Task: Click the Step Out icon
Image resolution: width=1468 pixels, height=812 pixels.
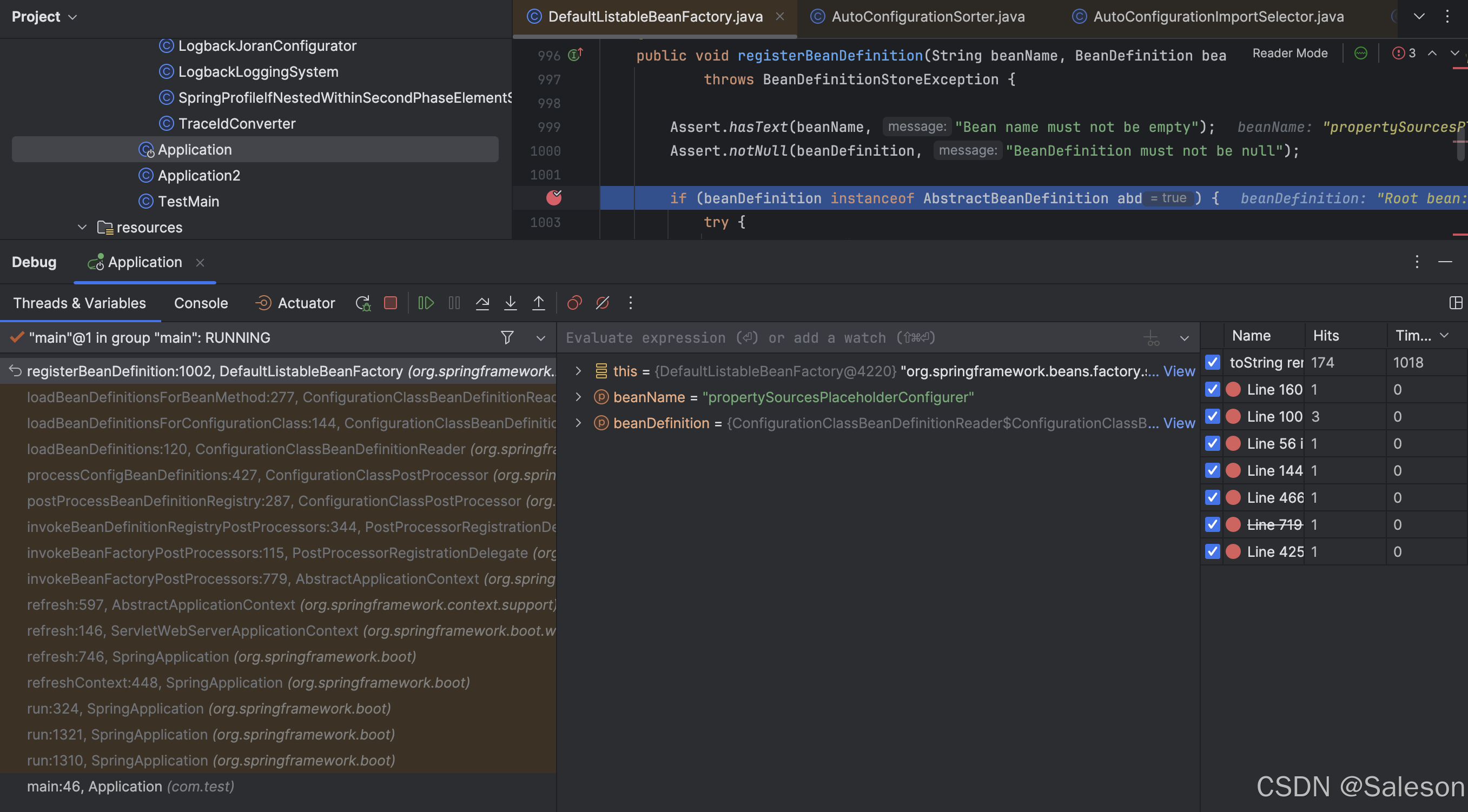Action: 539,302
